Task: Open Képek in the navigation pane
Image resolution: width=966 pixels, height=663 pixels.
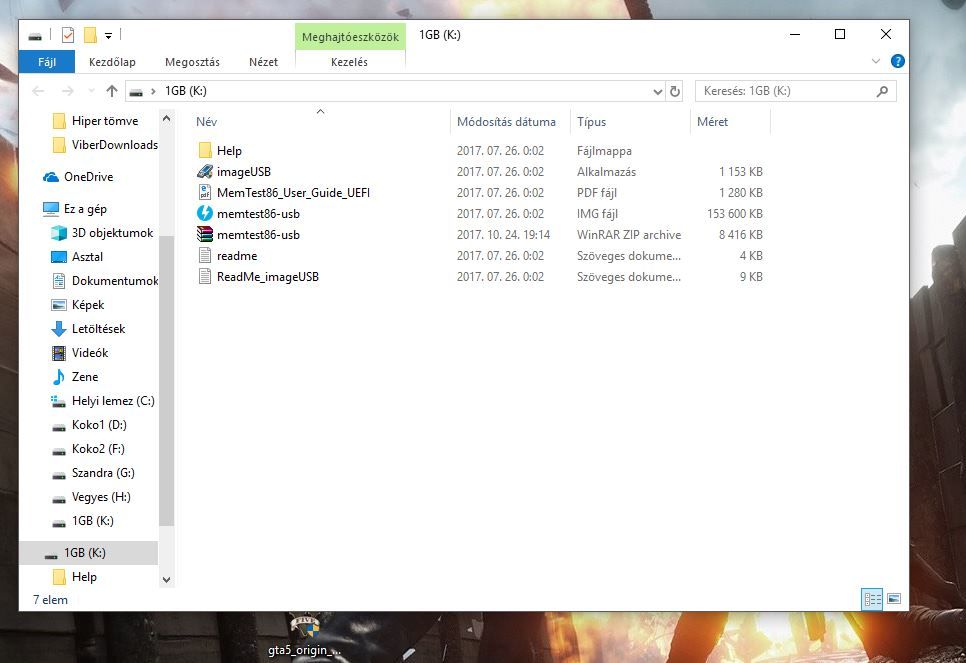Action: pyautogui.click(x=87, y=305)
